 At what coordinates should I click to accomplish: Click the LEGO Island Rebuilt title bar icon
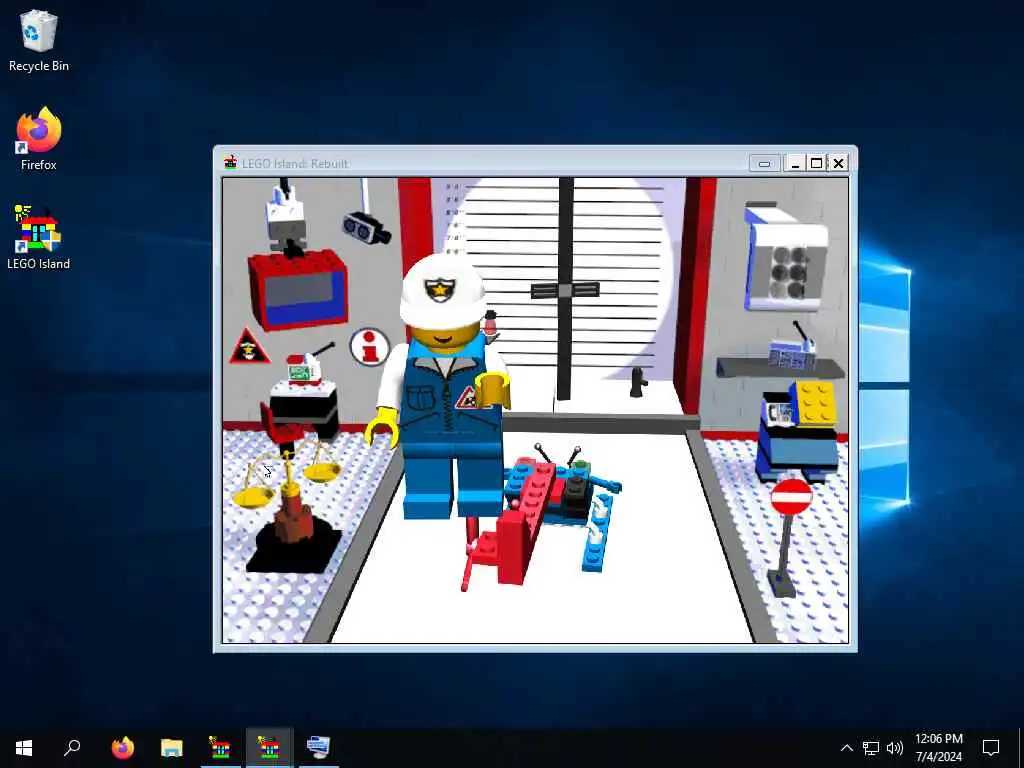point(230,163)
